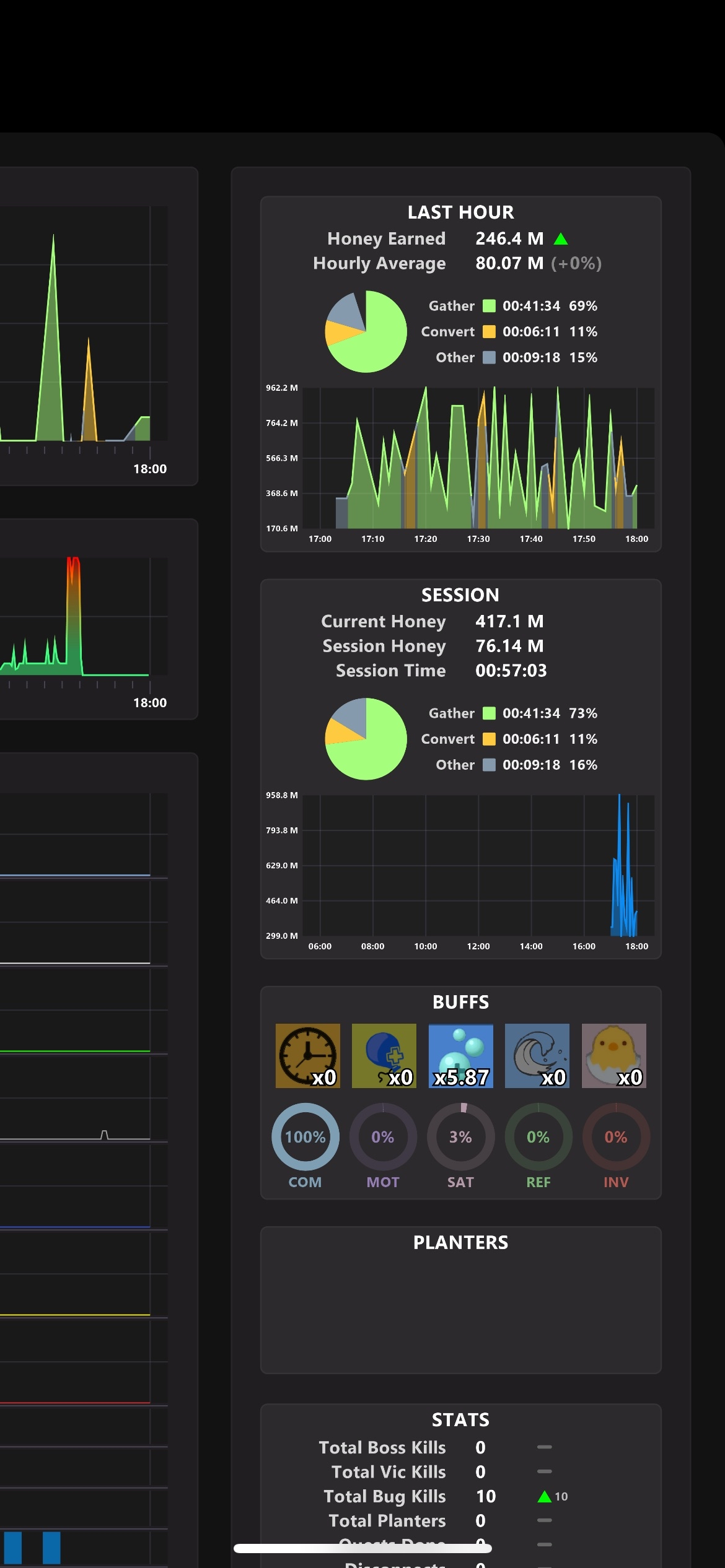Select the gray Other swatch in Last Hour
This screenshot has height=1568, width=725.
click(x=489, y=357)
